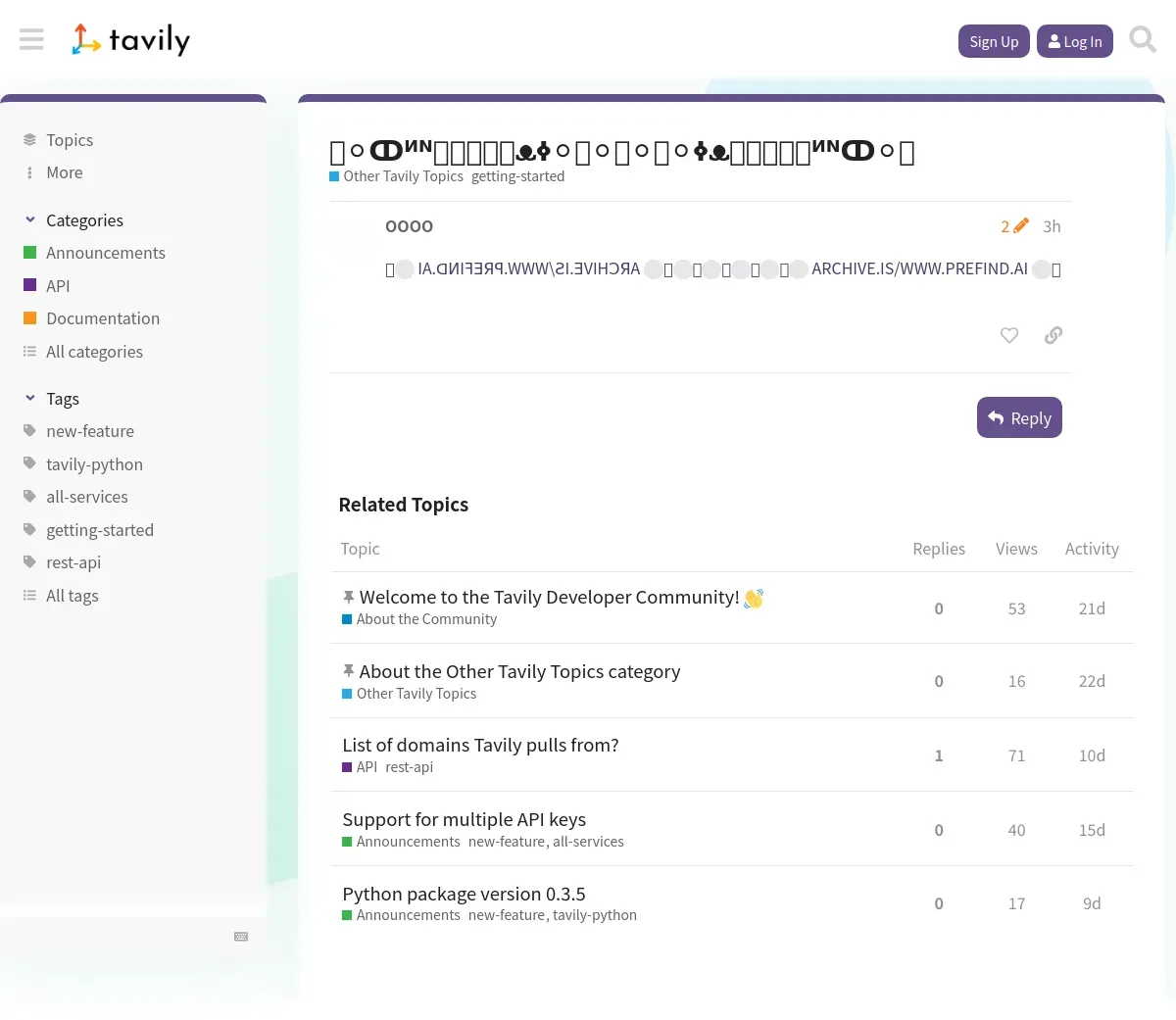This screenshot has width=1176, height=1020.
Task: Open List of domains Tavily pulls from topic
Action: 480,745
